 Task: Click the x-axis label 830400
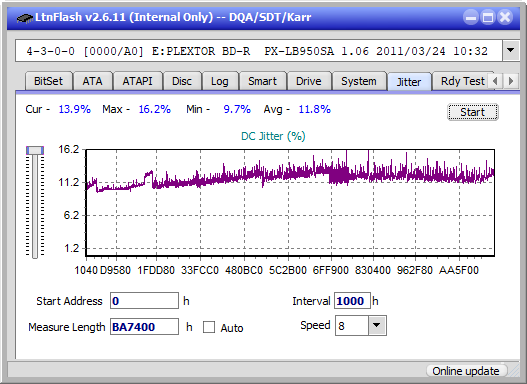pyautogui.click(x=373, y=270)
